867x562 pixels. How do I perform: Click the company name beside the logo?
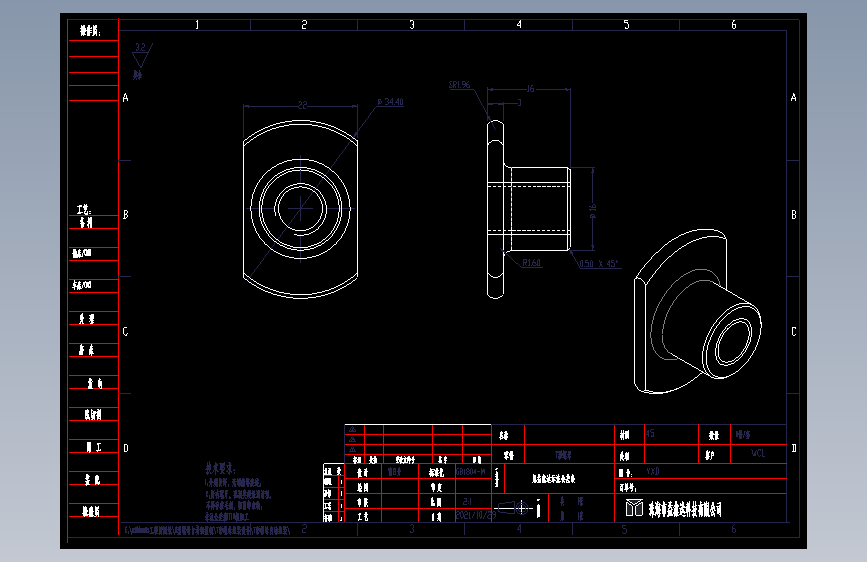click(685, 509)
